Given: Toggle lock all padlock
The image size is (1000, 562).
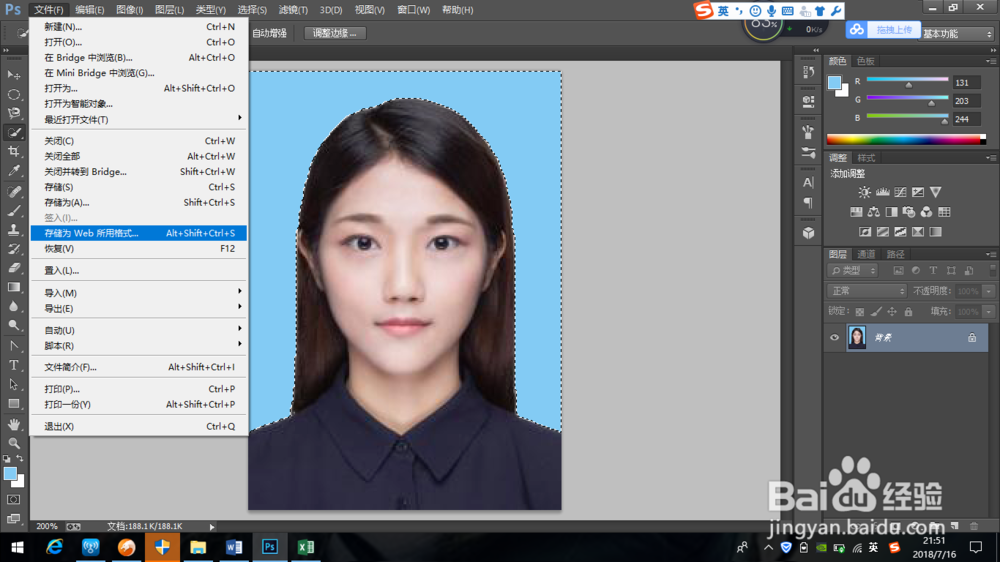Looking at the screenshot, I should (908, 312).
